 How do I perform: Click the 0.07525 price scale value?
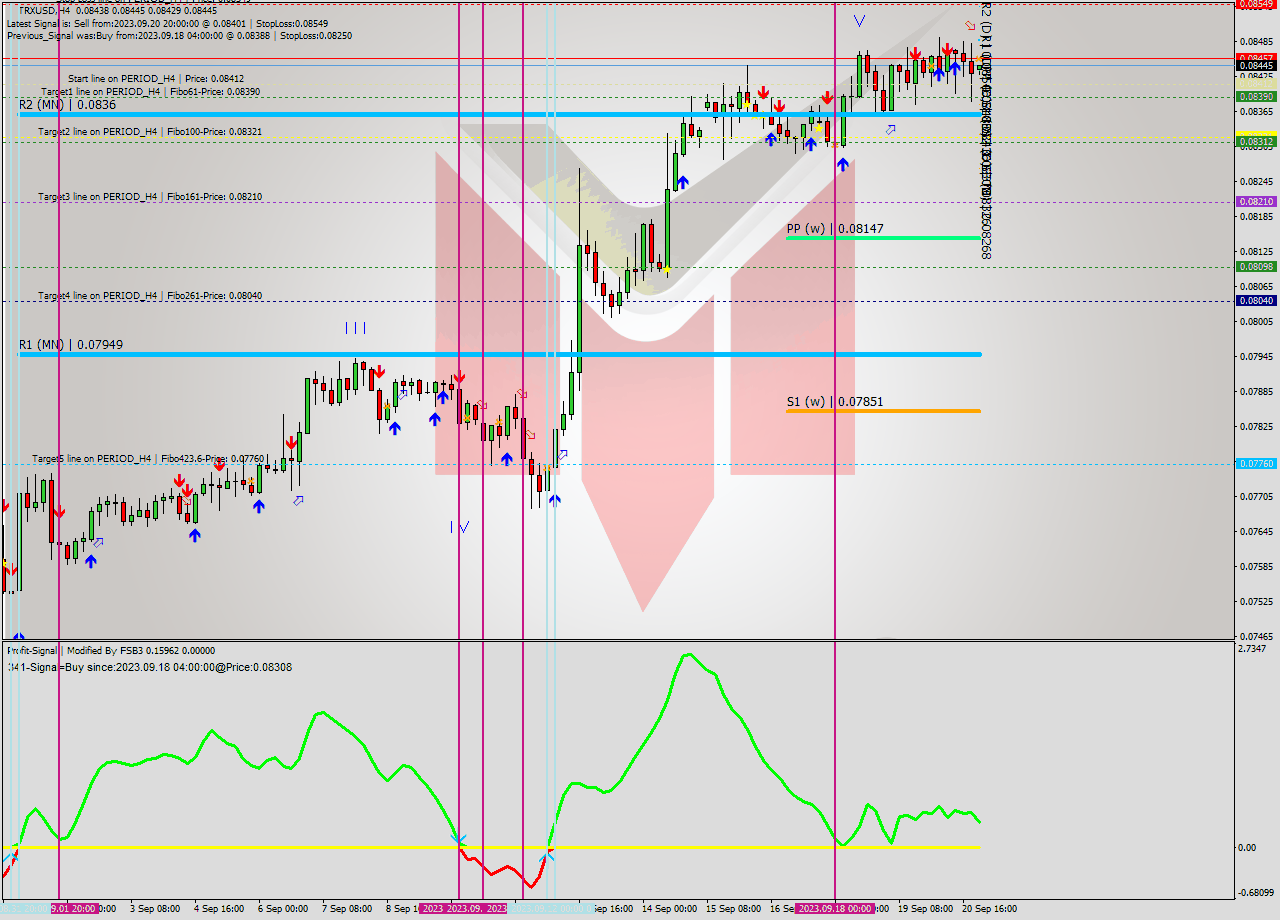1256,602
